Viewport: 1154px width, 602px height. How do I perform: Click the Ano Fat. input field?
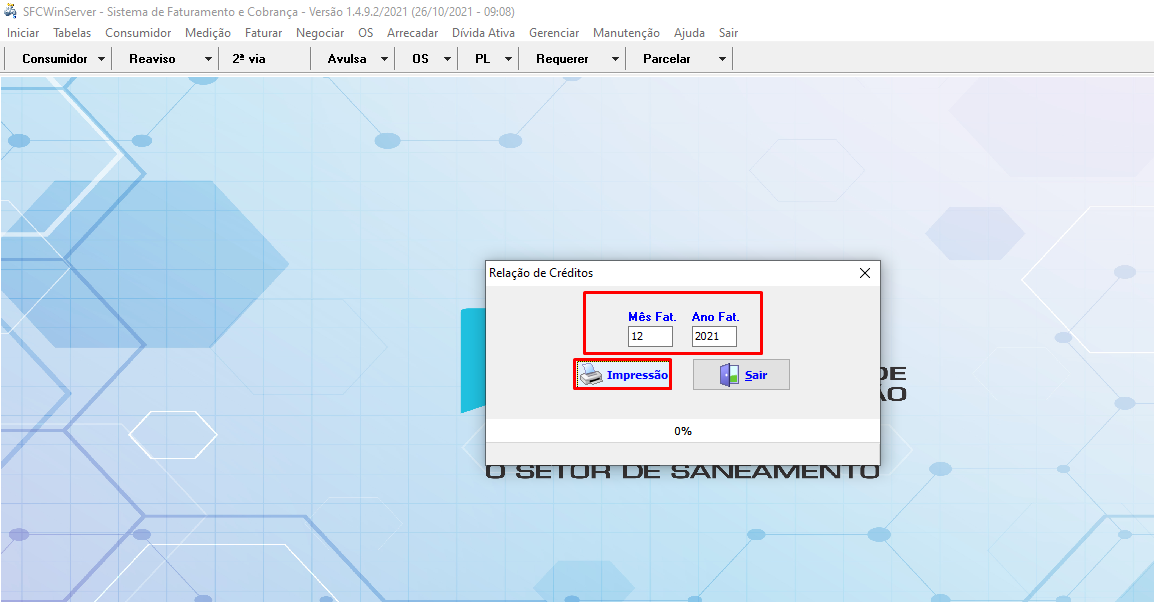714,337
